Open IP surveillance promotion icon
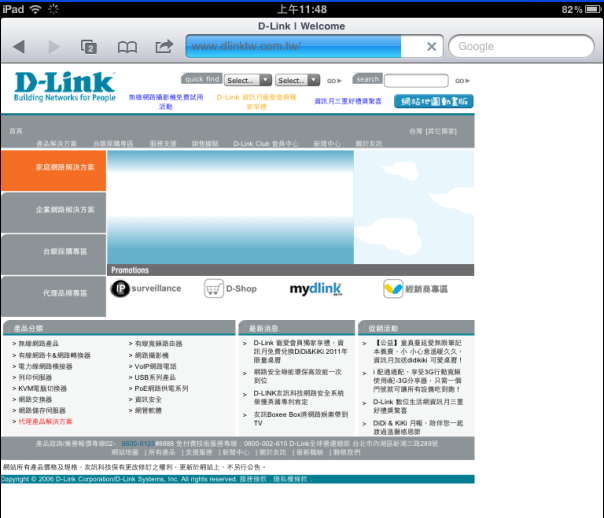The image size is (604, 518). (146, 288)
